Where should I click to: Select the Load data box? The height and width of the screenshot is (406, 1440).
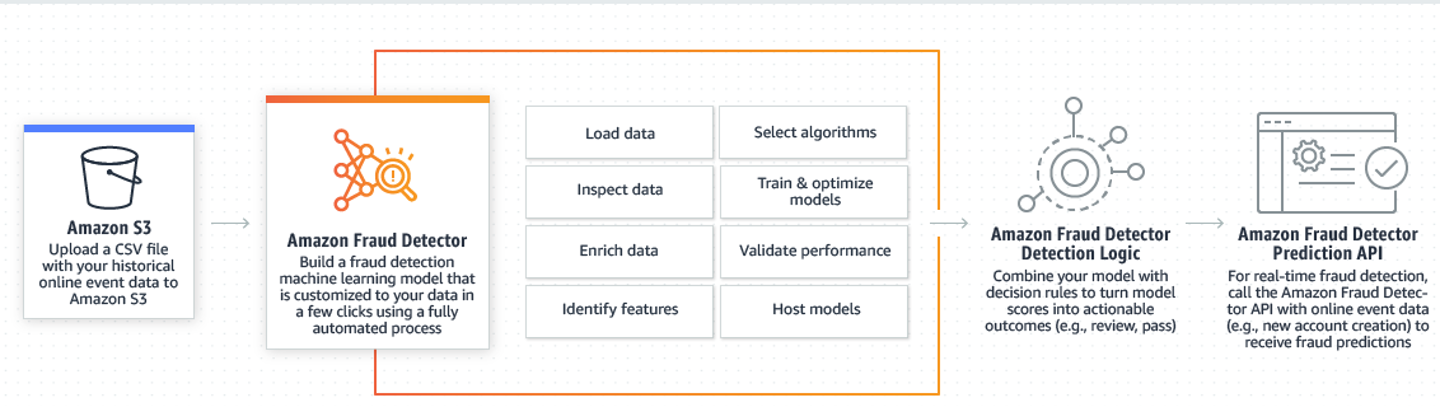click(x=620, y=133)
